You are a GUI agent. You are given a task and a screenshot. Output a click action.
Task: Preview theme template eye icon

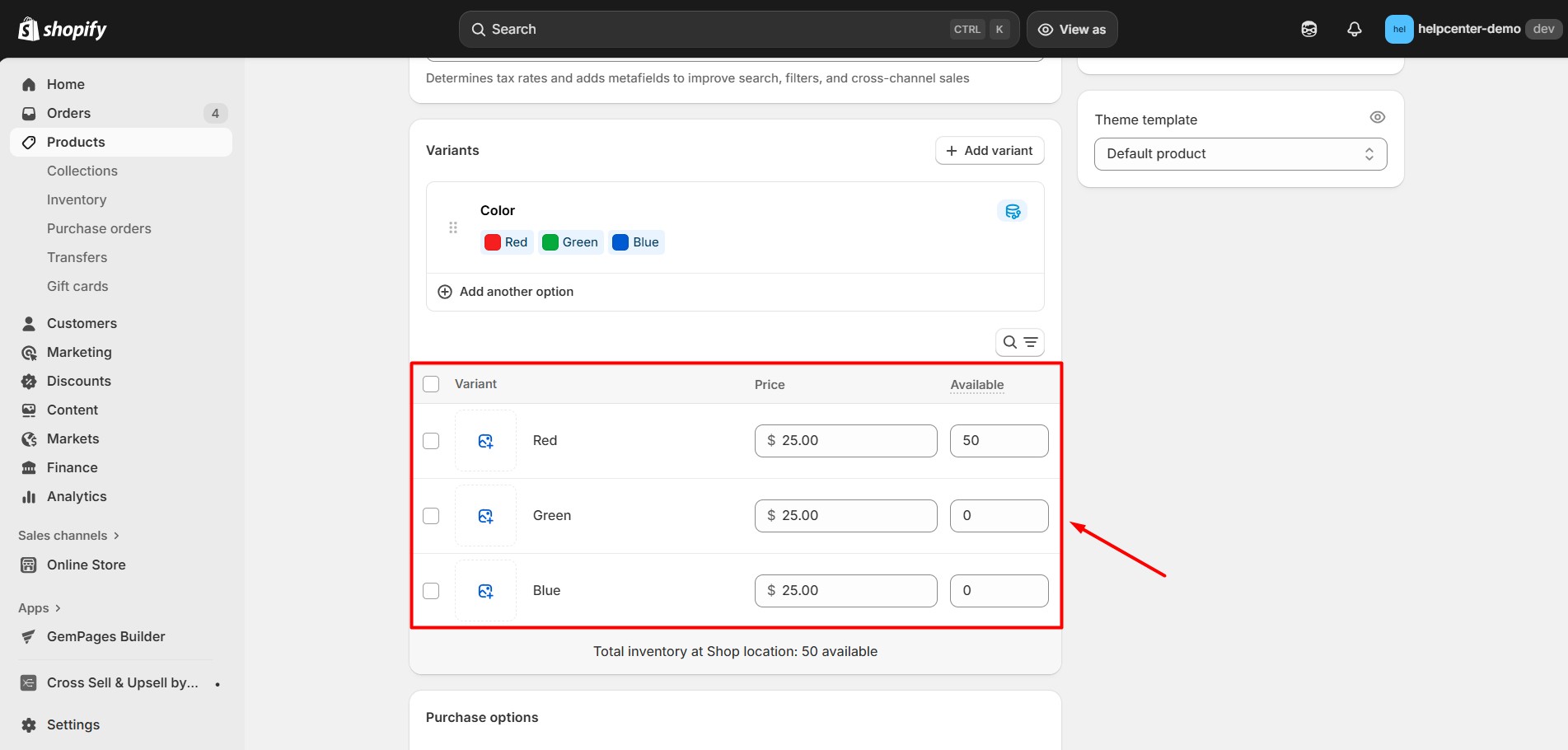point(1377,118)
